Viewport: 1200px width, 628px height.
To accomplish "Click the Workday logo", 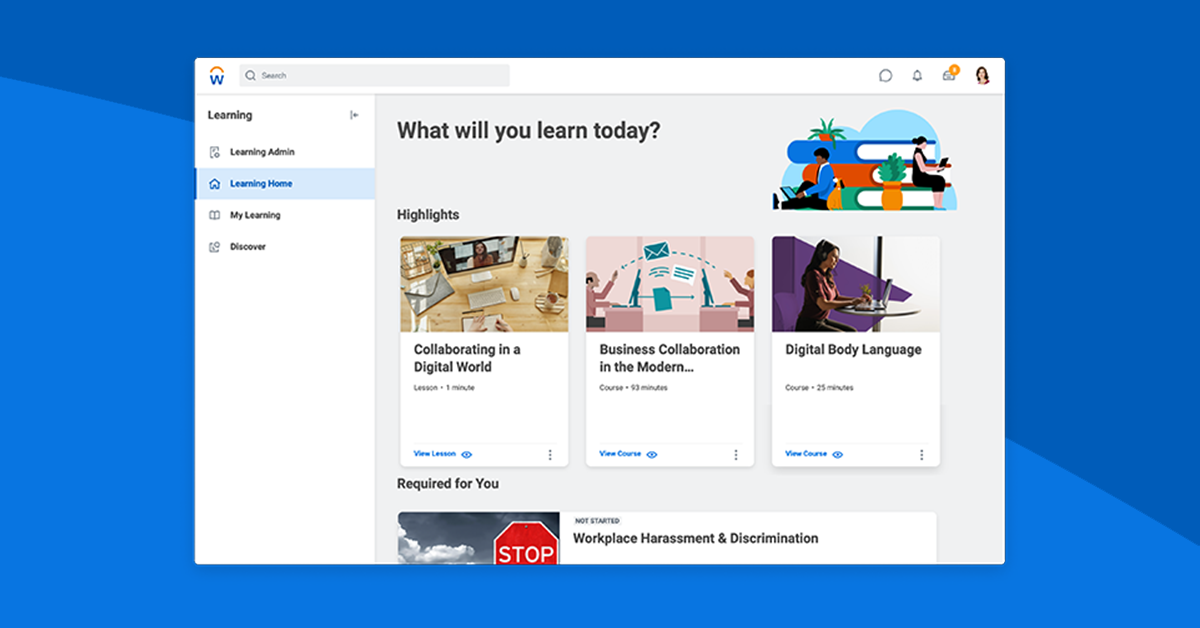I will pyautogui.click(x=217, y=74).
